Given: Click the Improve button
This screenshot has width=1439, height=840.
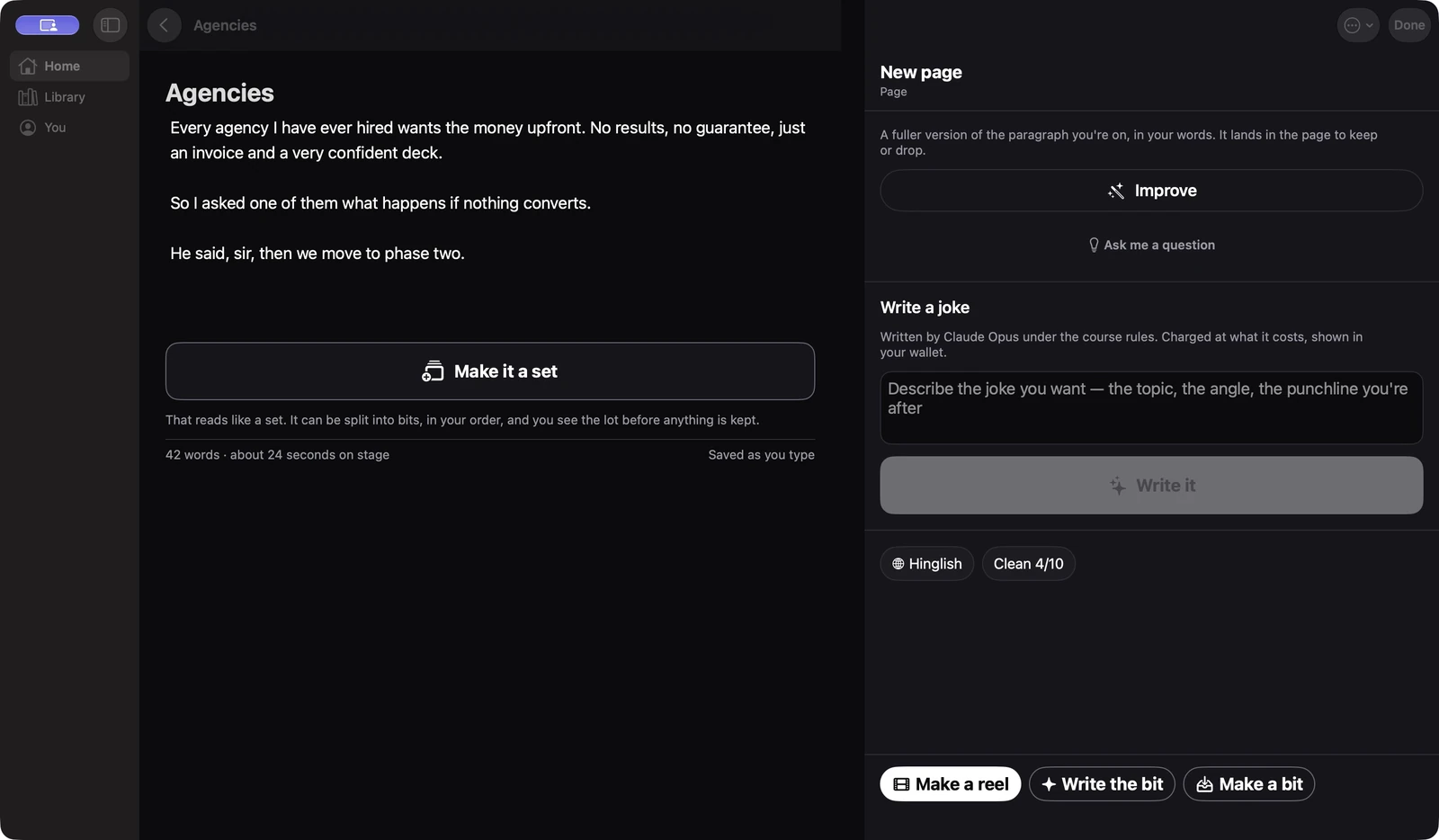Looking at the screenshot, I should click(1151, 191).
